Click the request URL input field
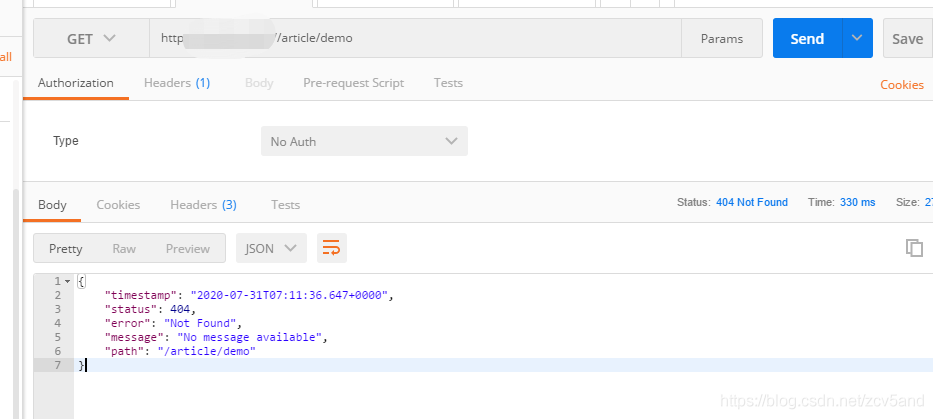The width and height of the screenshot is (933, 419). coord(415,39)
